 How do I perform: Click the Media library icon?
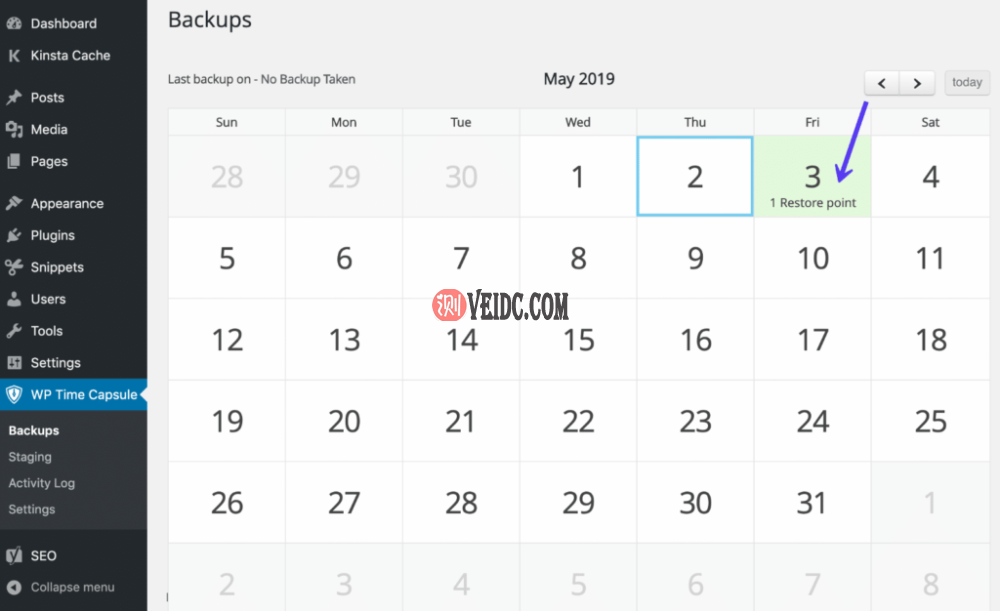click(x=14, y=130)
